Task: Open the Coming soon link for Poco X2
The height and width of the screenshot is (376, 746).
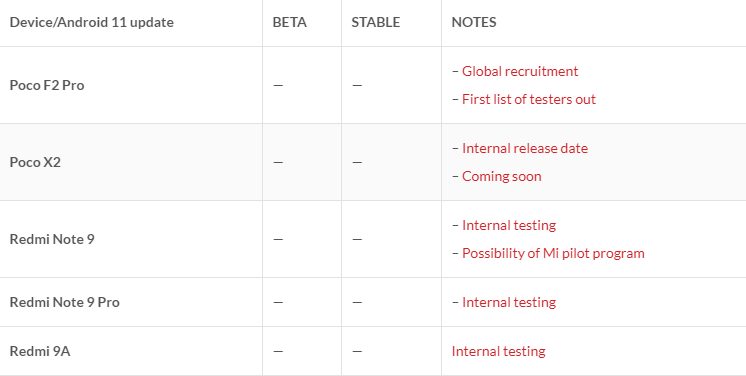Action: (501, 177)
